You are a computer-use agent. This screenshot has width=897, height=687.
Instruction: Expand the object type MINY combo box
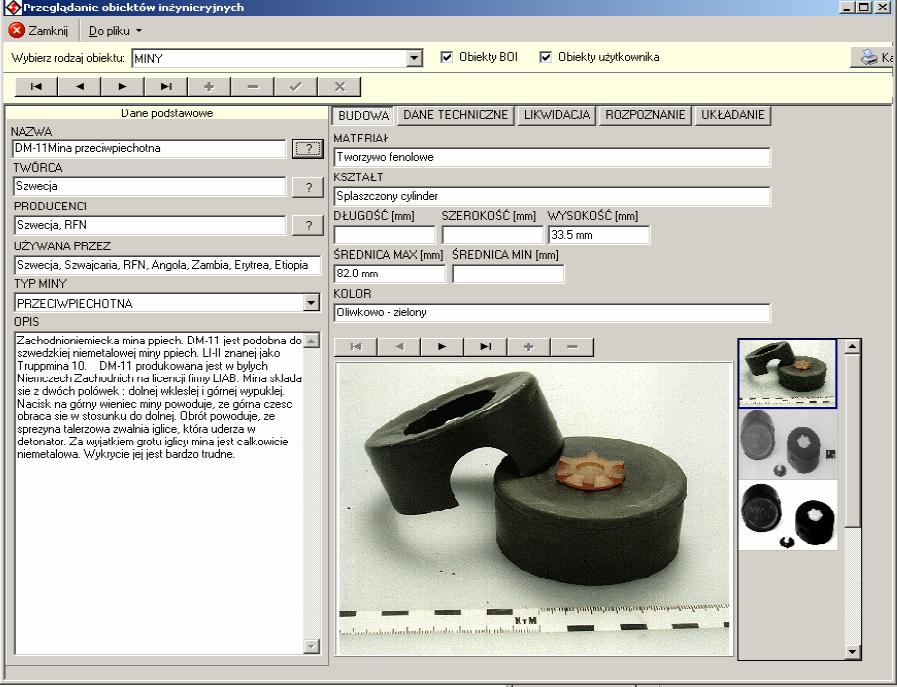click(415, 58)
